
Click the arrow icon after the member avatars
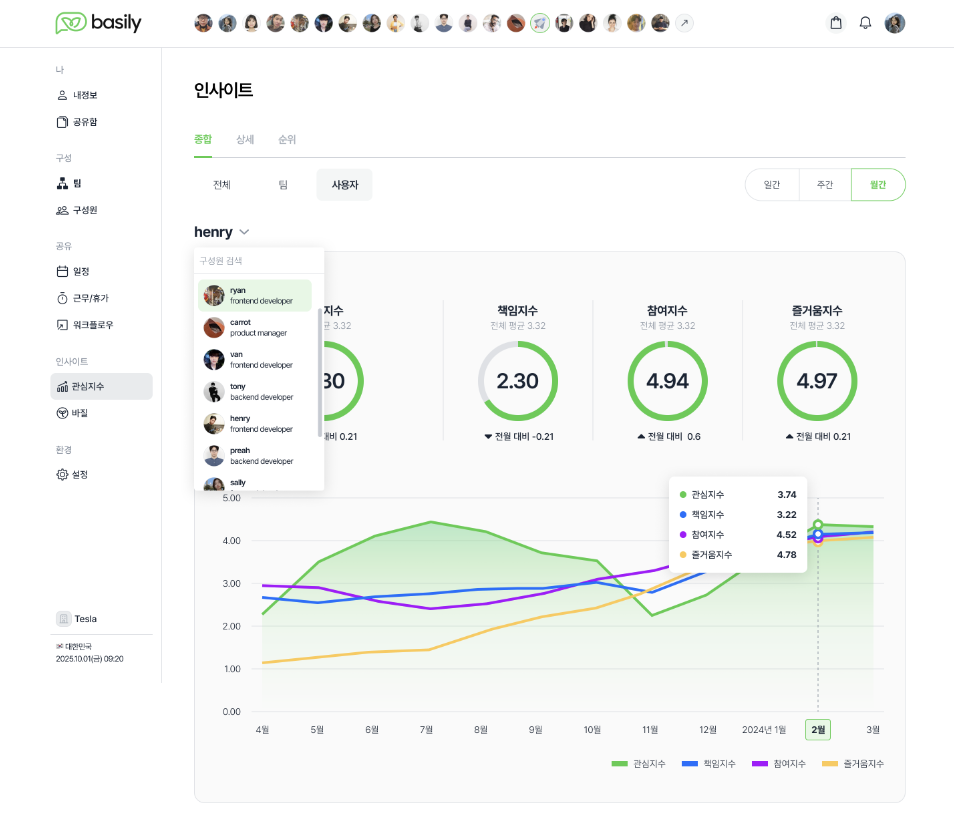point(684,23)
